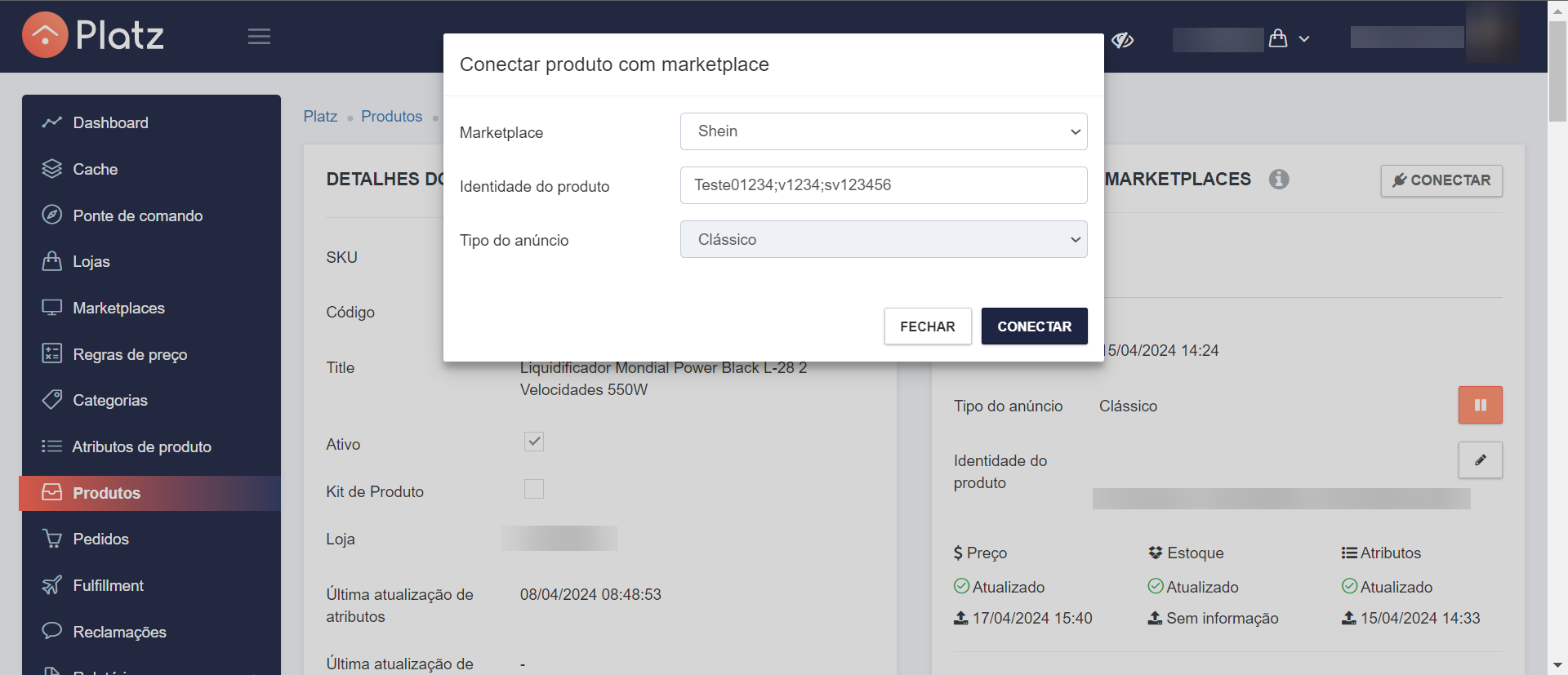Click the Identidade do produto input field
1568x675 pixels.
point(884,185)
